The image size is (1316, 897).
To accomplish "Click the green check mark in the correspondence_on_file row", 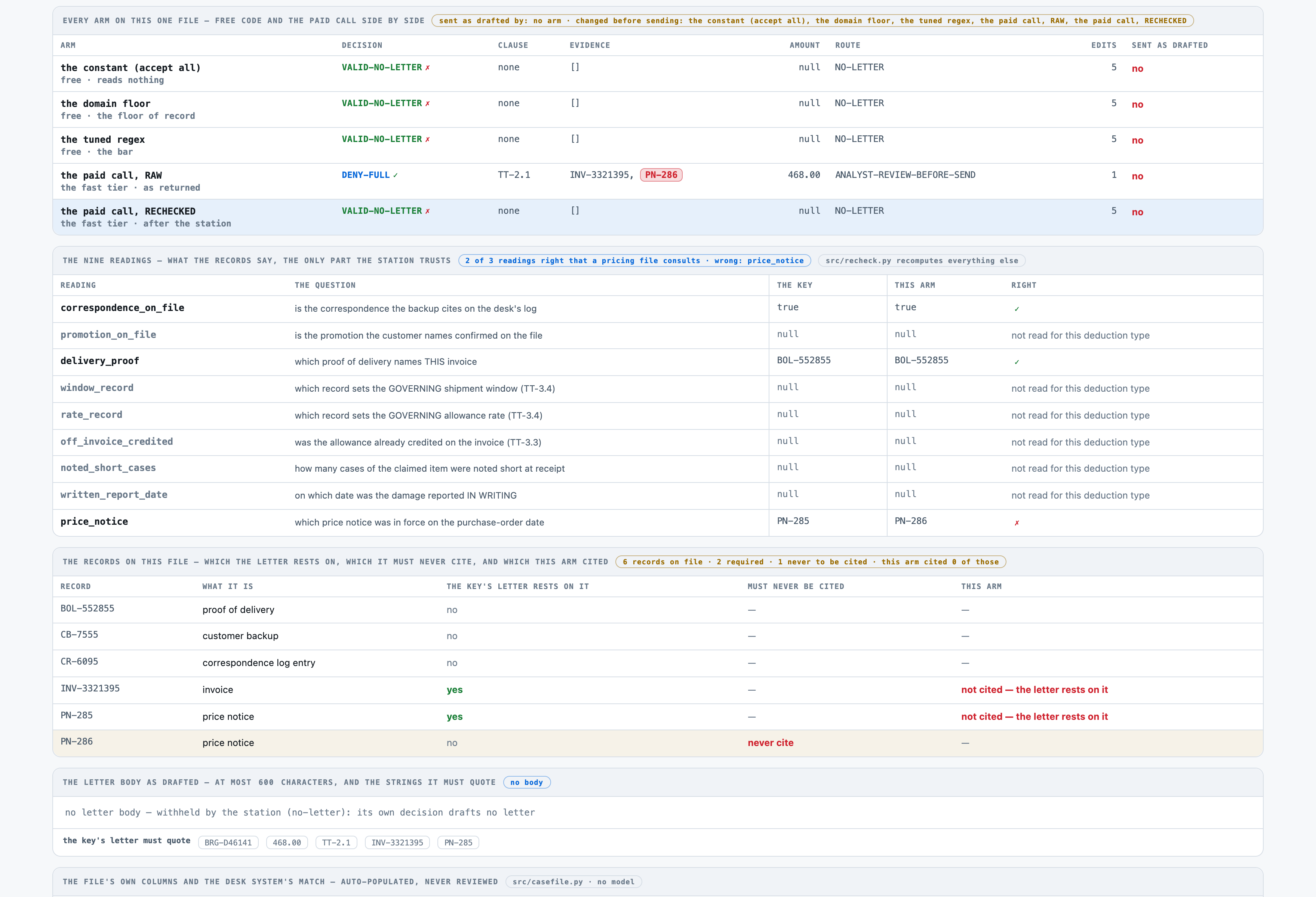I will (x=1017, y=309).
